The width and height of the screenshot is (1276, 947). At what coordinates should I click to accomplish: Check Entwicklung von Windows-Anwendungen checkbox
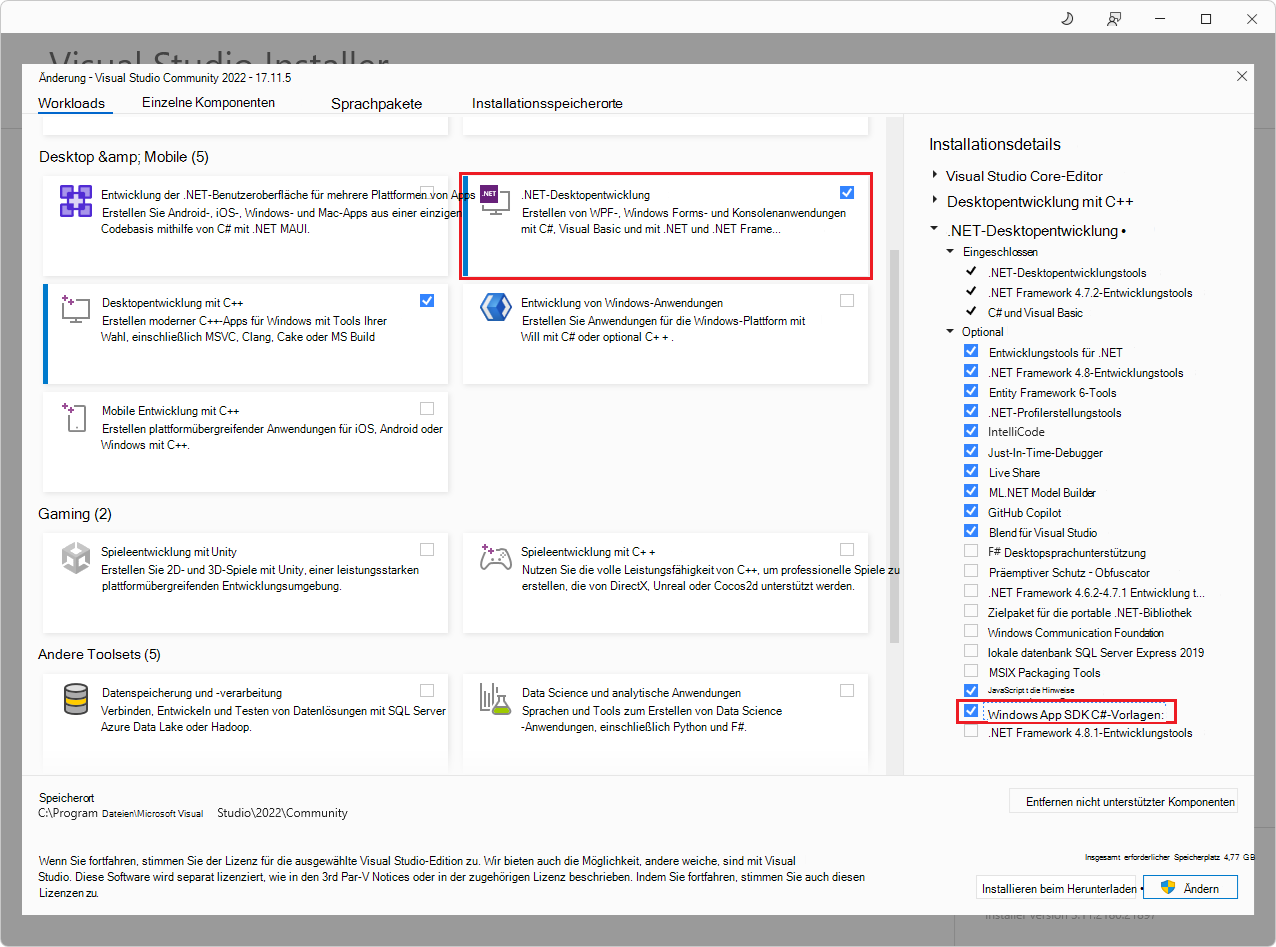[847, 300]
